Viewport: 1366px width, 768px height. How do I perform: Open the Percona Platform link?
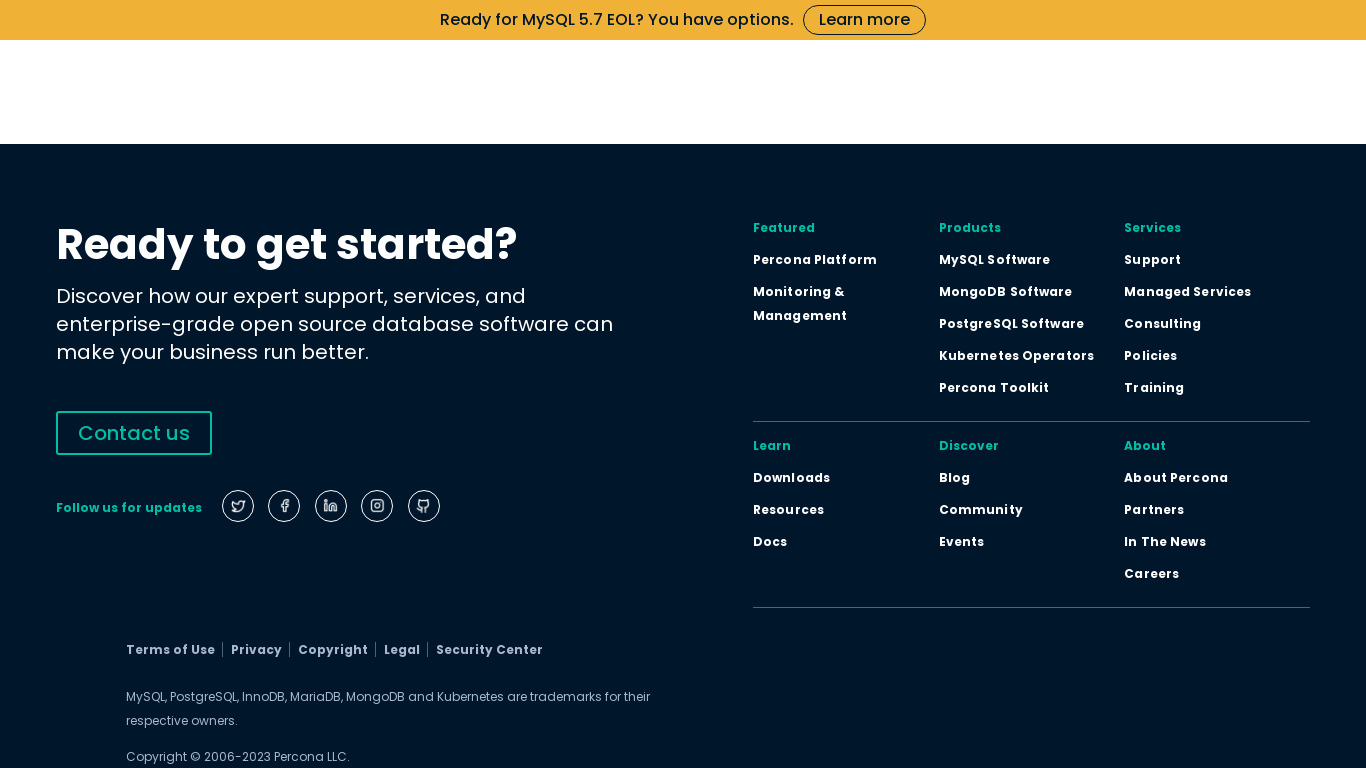point(815,260)
